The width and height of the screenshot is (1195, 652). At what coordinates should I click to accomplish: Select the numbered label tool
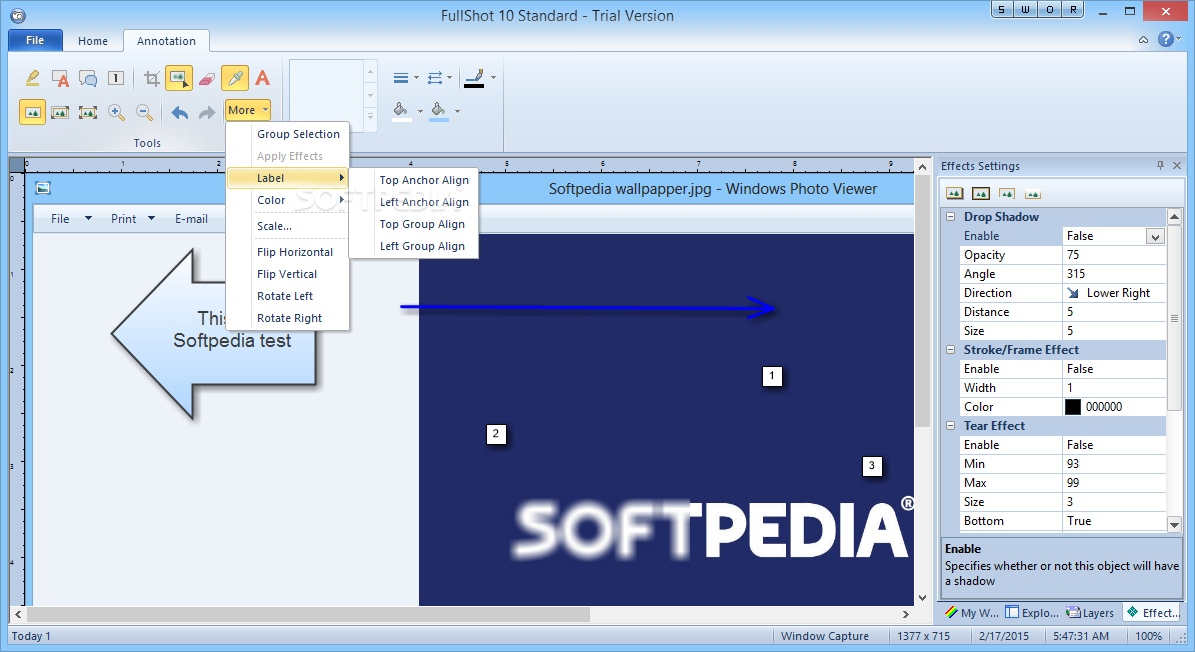pos(116,78)
